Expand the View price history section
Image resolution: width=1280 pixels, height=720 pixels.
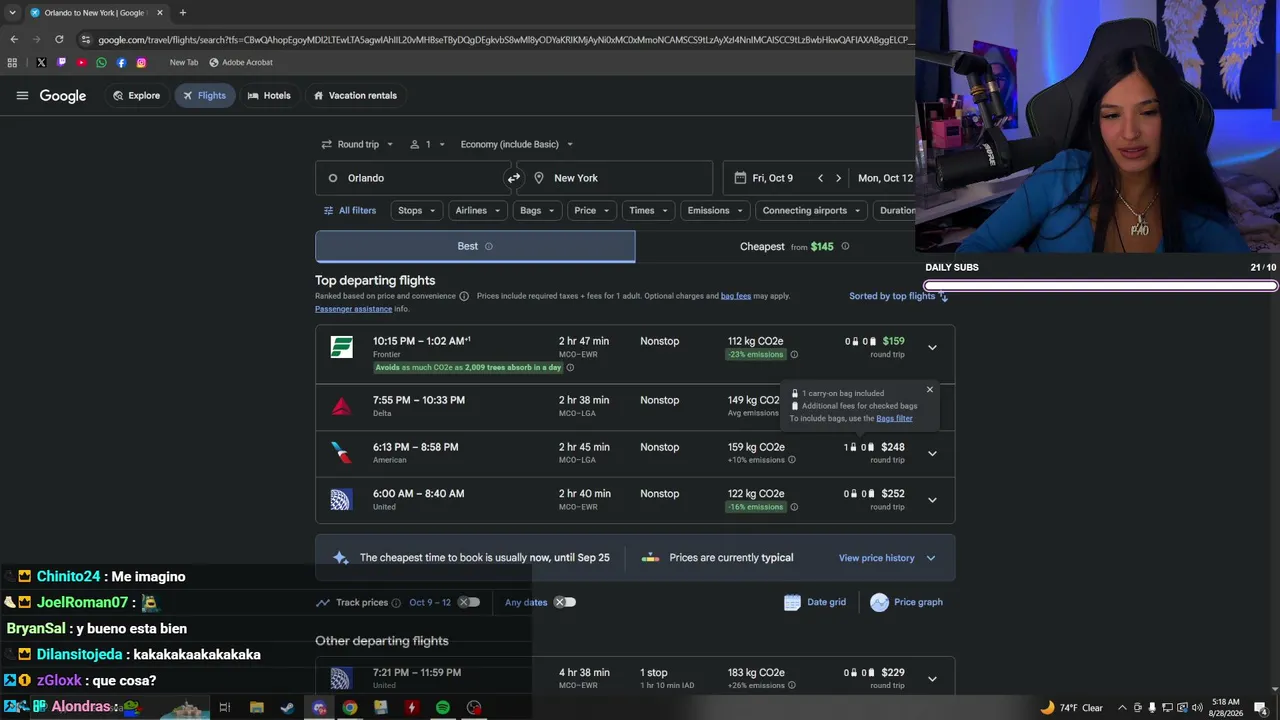click(x=887, y=558)
